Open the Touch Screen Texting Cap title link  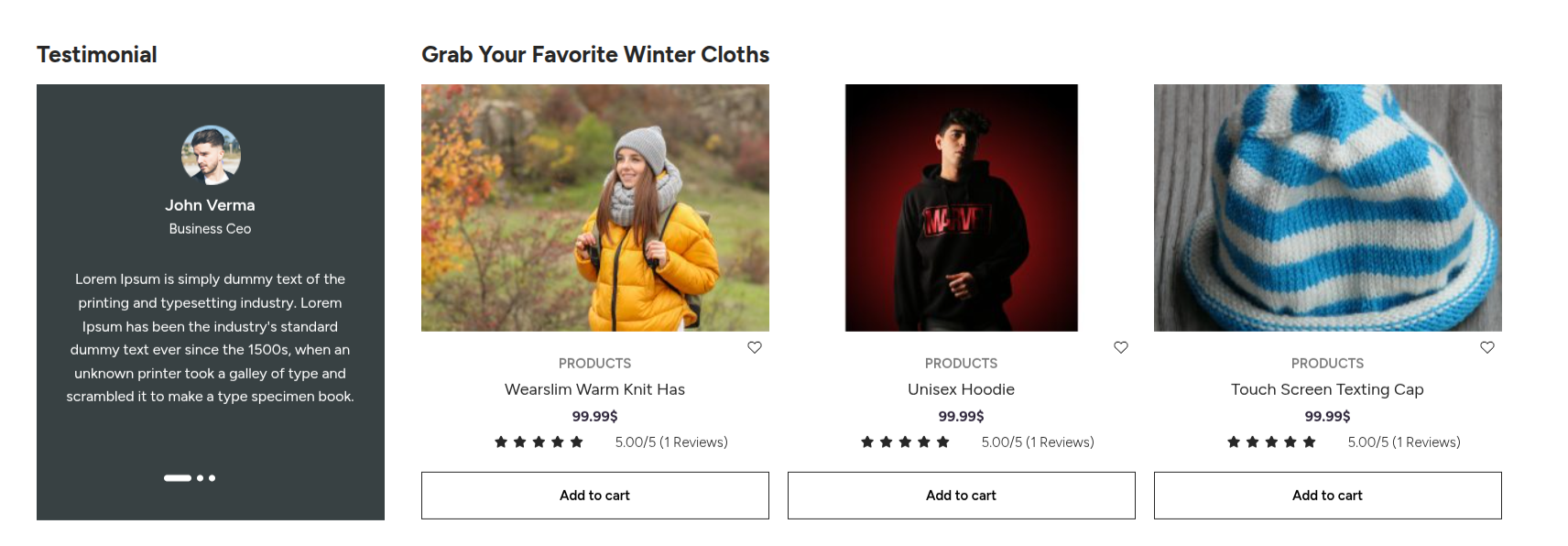tap(1328, 389)
